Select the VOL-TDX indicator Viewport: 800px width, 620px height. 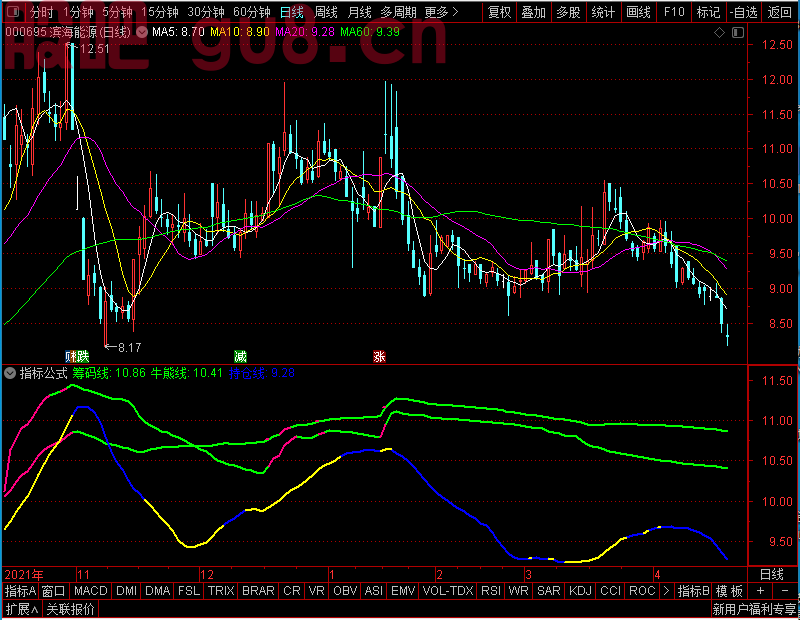click(x=448, y=591)
